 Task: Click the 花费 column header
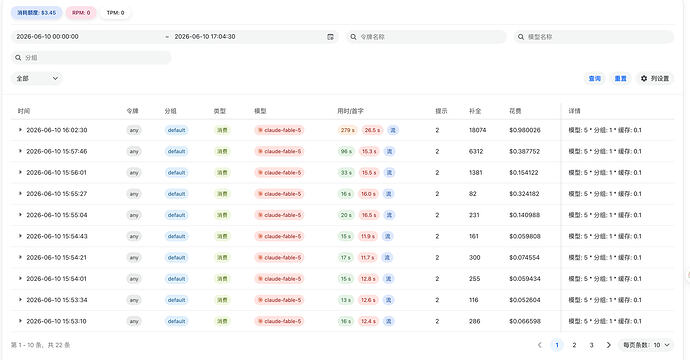pyautogui.click(x=515, y=111)
